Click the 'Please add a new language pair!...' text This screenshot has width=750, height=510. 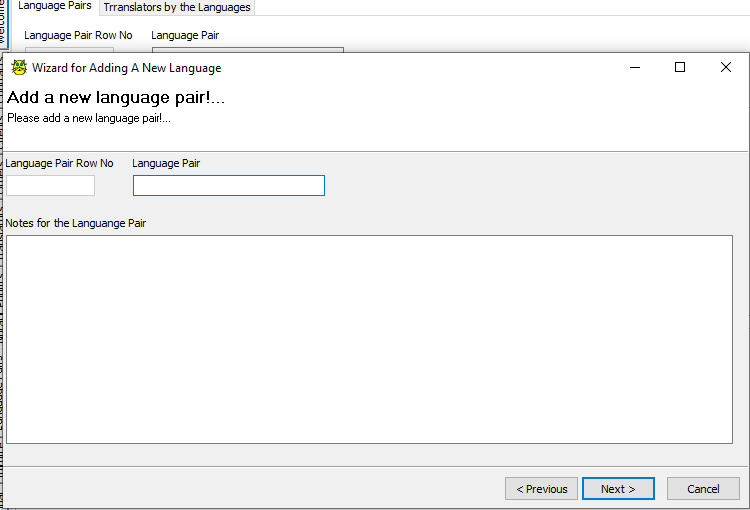[89, 118]
